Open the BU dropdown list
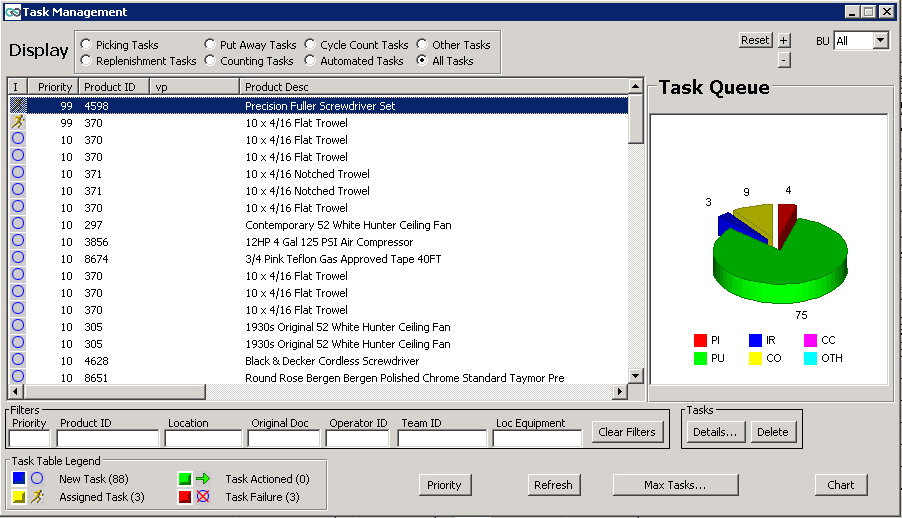Image resolution: width=902 pixels, height=518 pixels. pos(880,41)
